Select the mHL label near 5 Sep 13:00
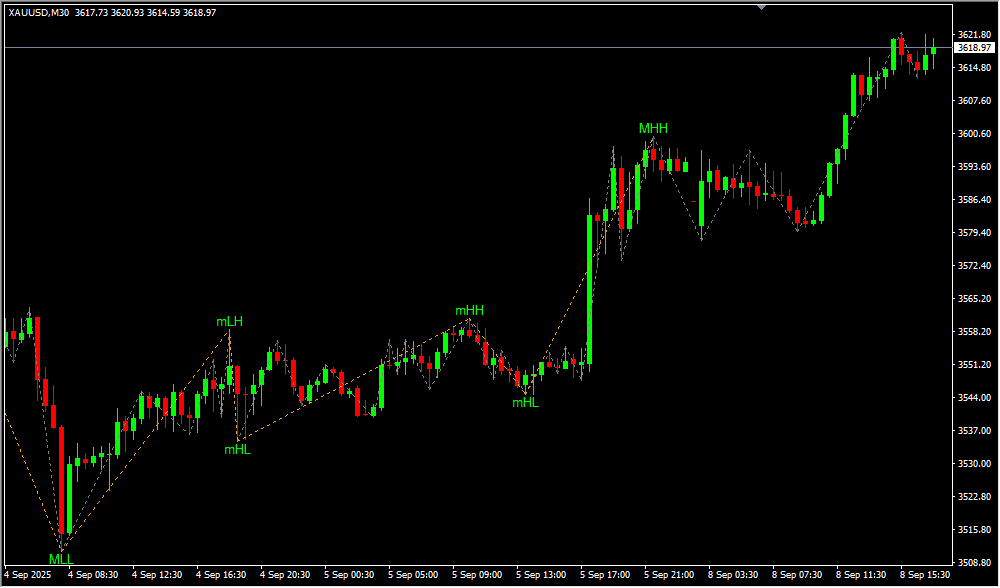This screenshot has width=1000, height=588. click(x=525, y=402)
